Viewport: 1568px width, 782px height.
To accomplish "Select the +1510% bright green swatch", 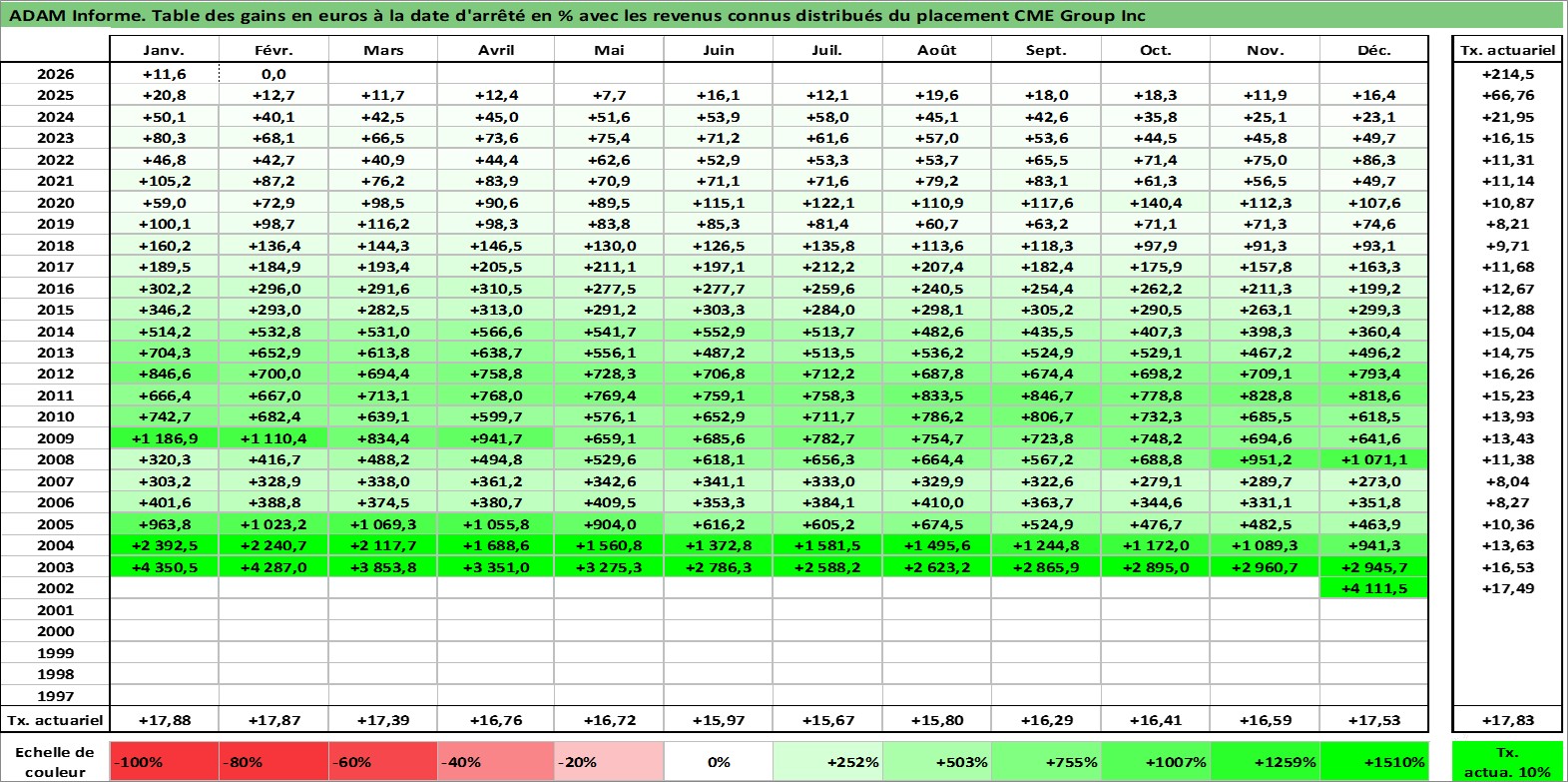I will coord(1373,761).
